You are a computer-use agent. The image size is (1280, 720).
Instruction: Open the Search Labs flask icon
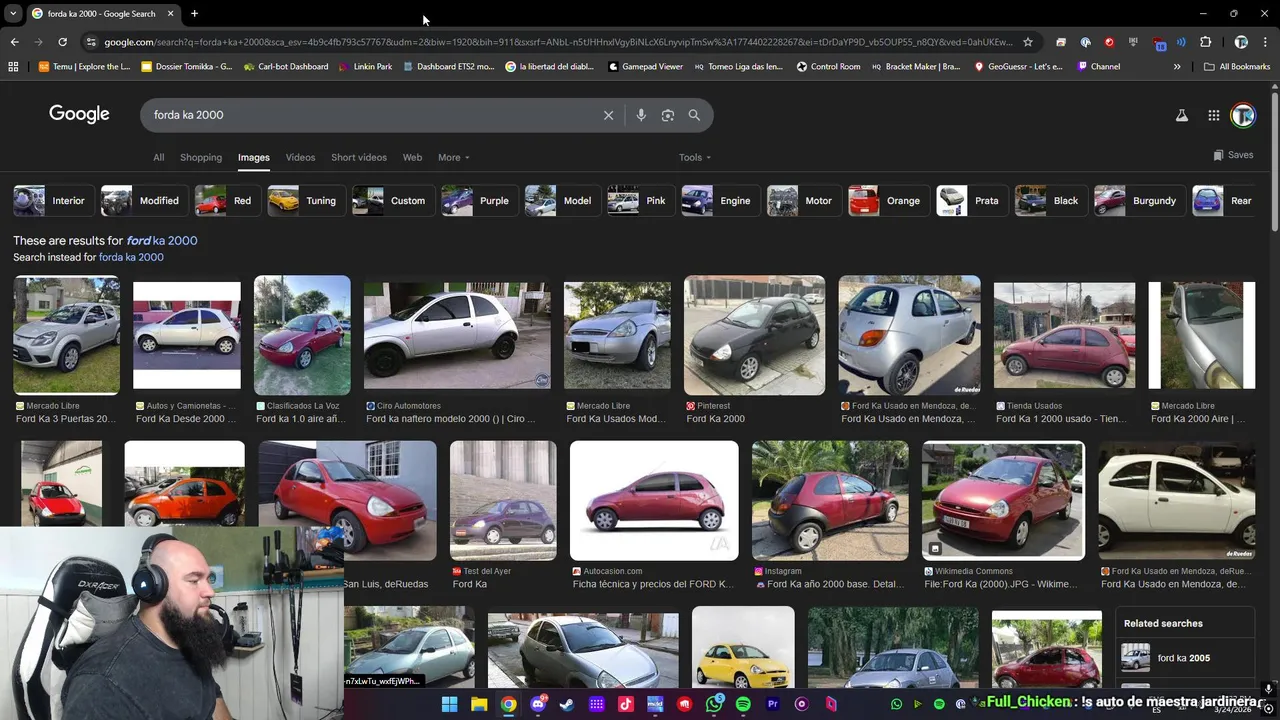[1182, 115]
